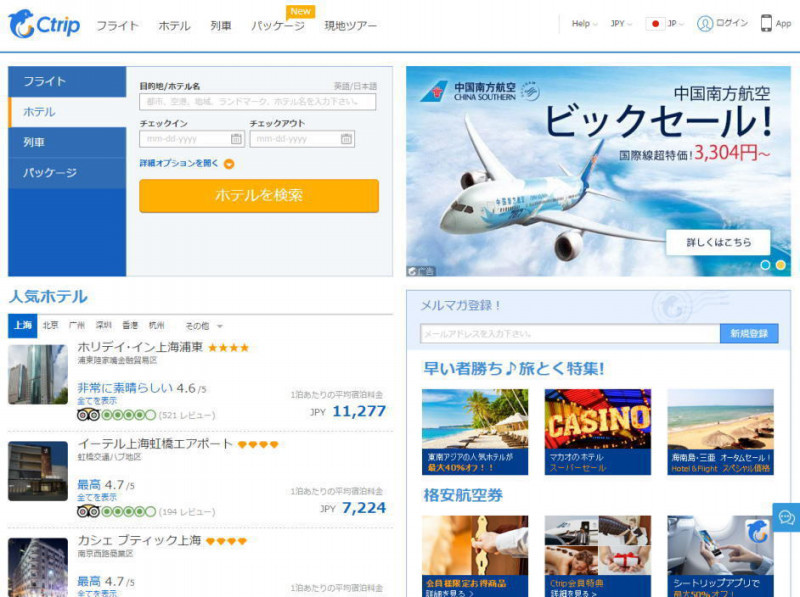
Task: Click the China Southern airline logo
Action: [x=479, y=91]
